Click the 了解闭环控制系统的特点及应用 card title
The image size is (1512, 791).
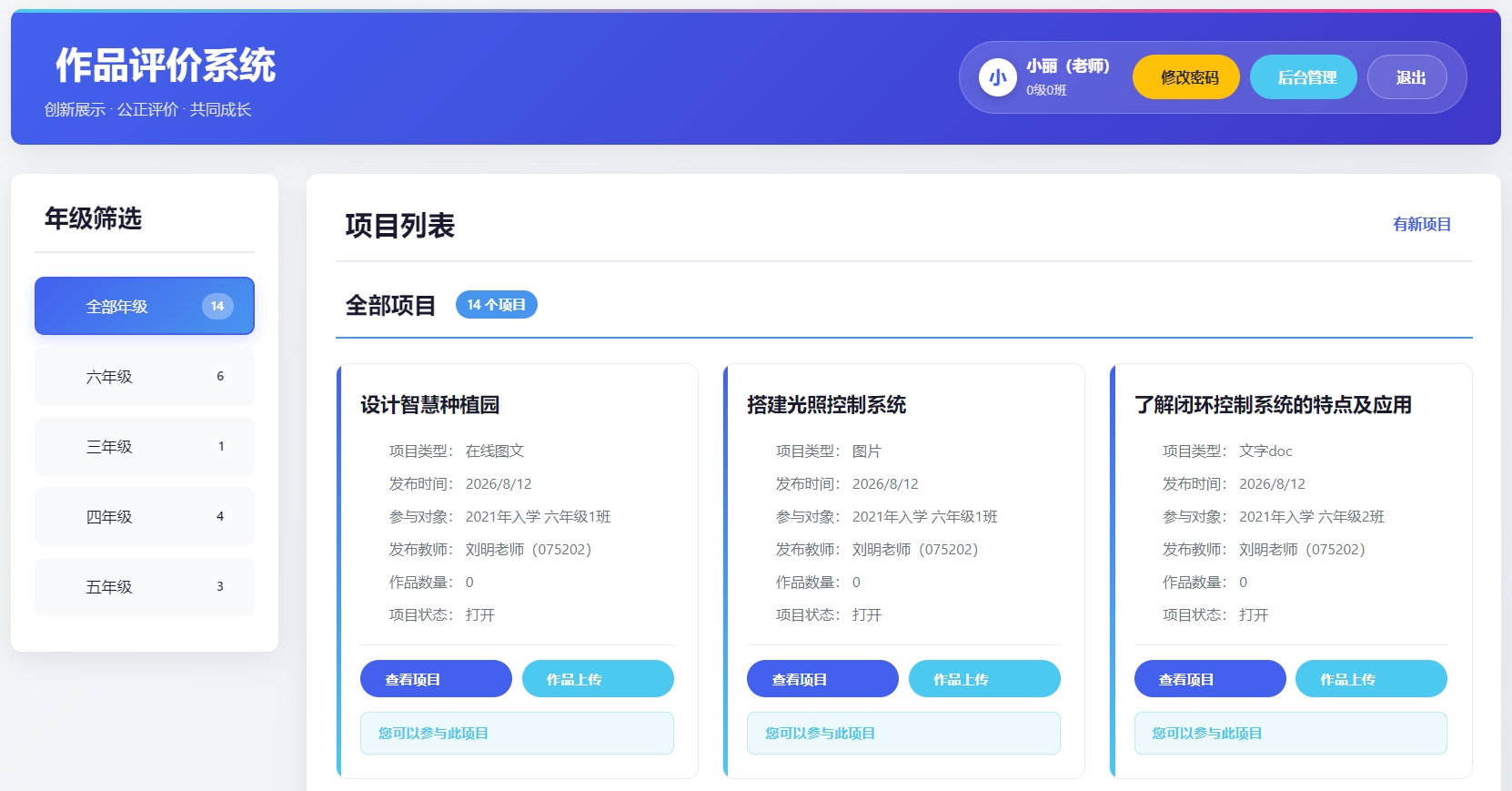click(x=1273, y=405)
